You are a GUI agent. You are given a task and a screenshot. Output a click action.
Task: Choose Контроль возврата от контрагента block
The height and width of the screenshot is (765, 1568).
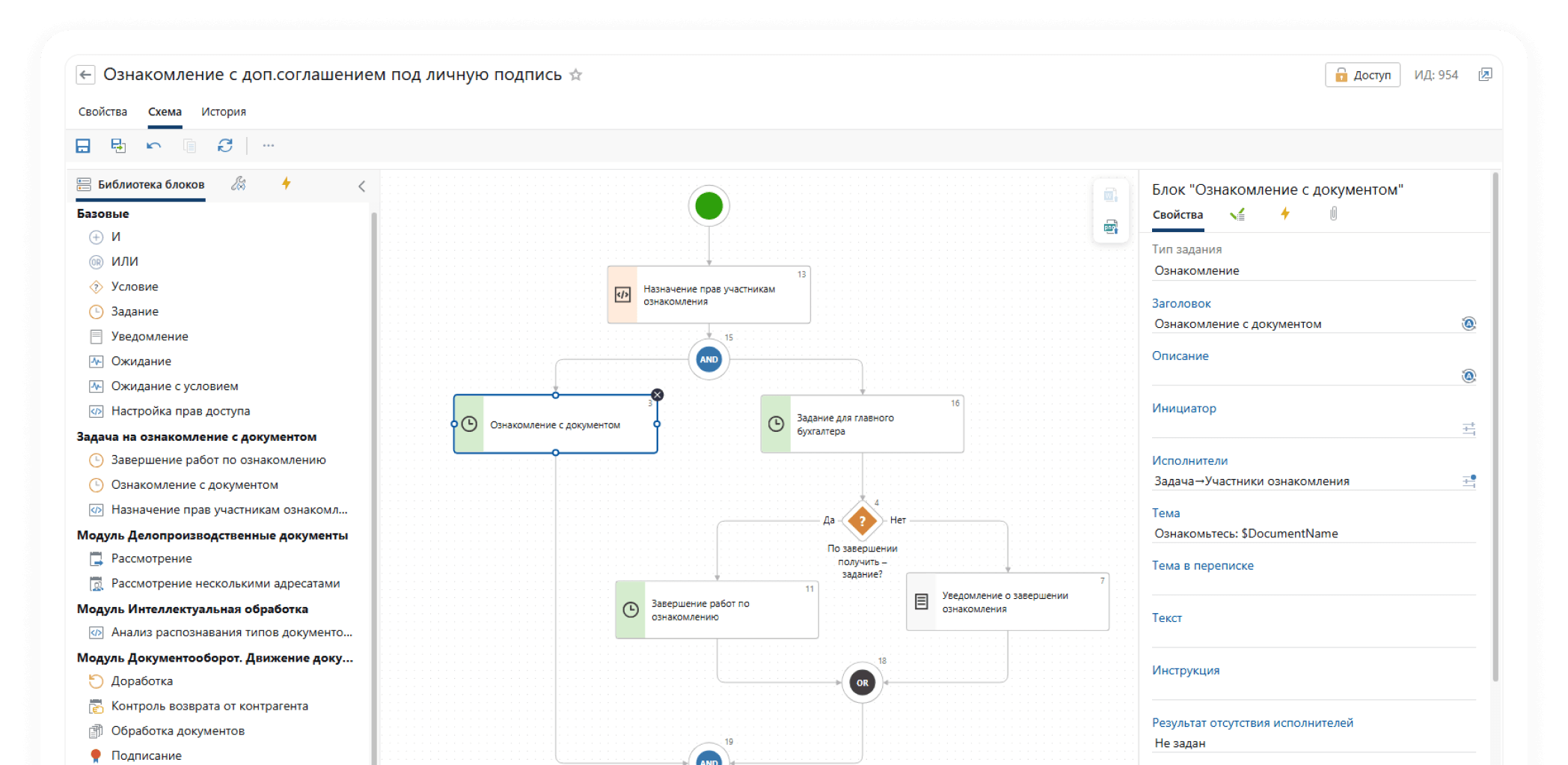click(x=209, y=706)
